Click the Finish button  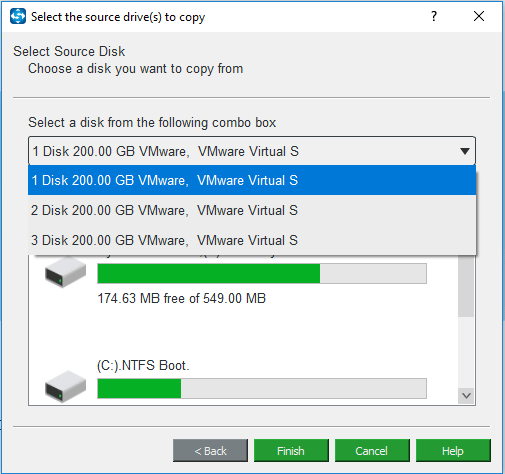(291, 451)
